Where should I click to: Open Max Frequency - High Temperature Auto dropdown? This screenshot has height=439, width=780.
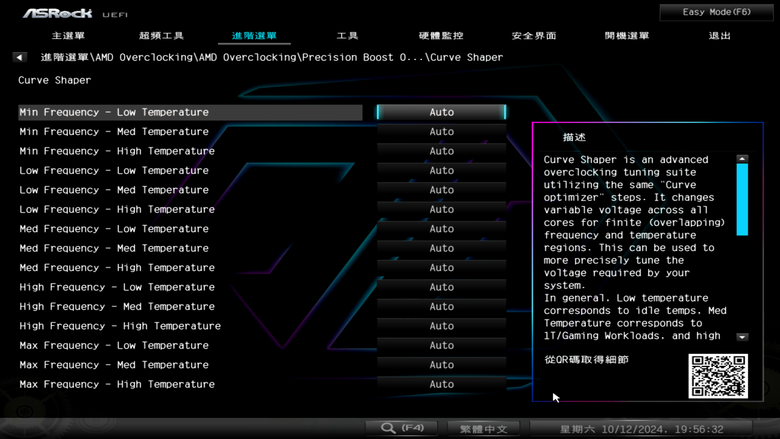pyautogui.click(x=442, y=384)
